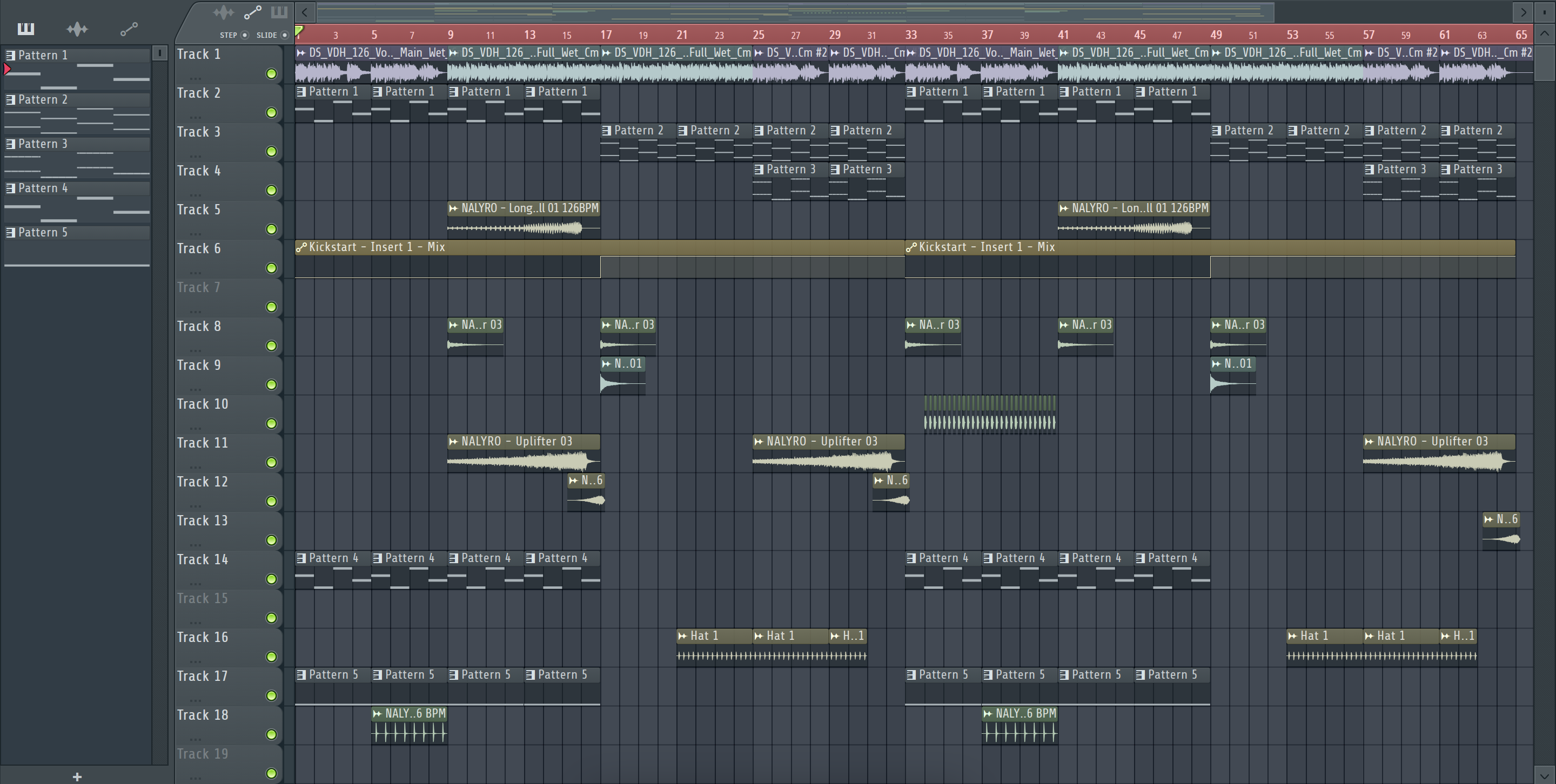Click bar 33 on the timeline ruler
This screenshot has width=1556, height=784.
(x=911, y=35)
